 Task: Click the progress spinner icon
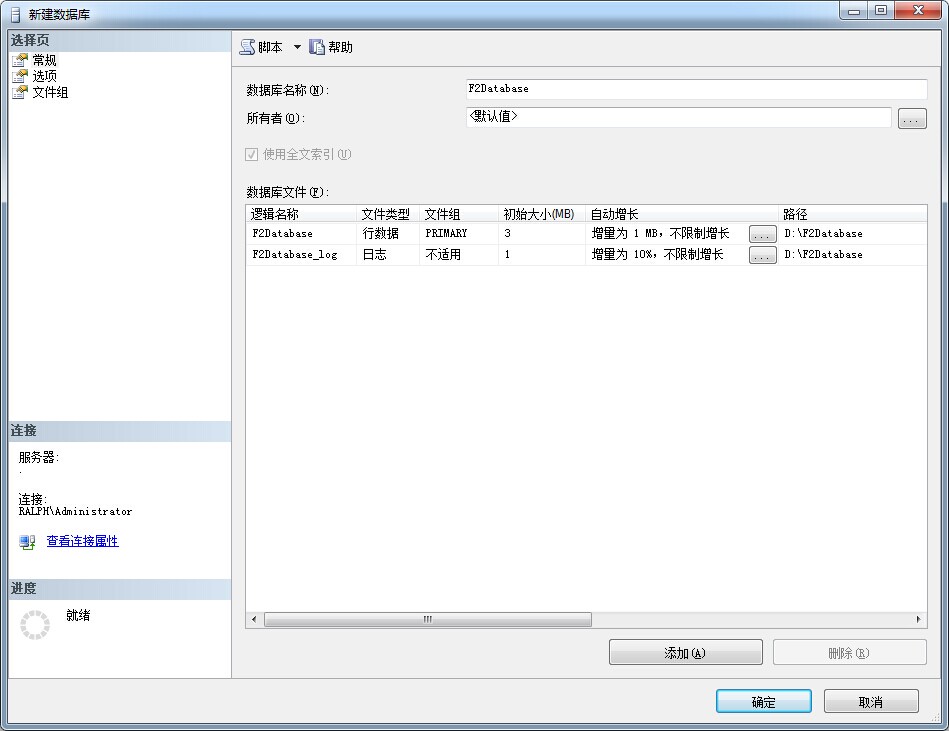click(x=35, y=625)
